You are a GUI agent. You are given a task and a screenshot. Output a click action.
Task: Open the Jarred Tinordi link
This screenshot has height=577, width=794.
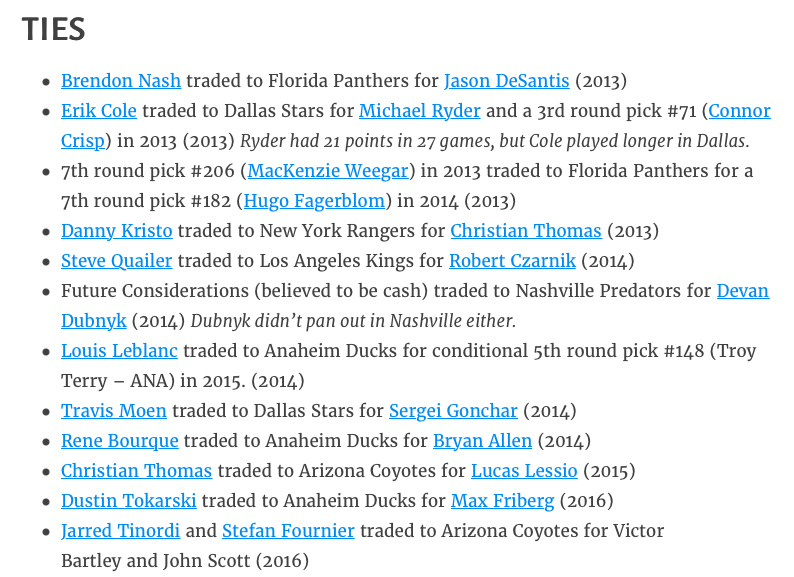pyautogui.click(x=120, y=531)
